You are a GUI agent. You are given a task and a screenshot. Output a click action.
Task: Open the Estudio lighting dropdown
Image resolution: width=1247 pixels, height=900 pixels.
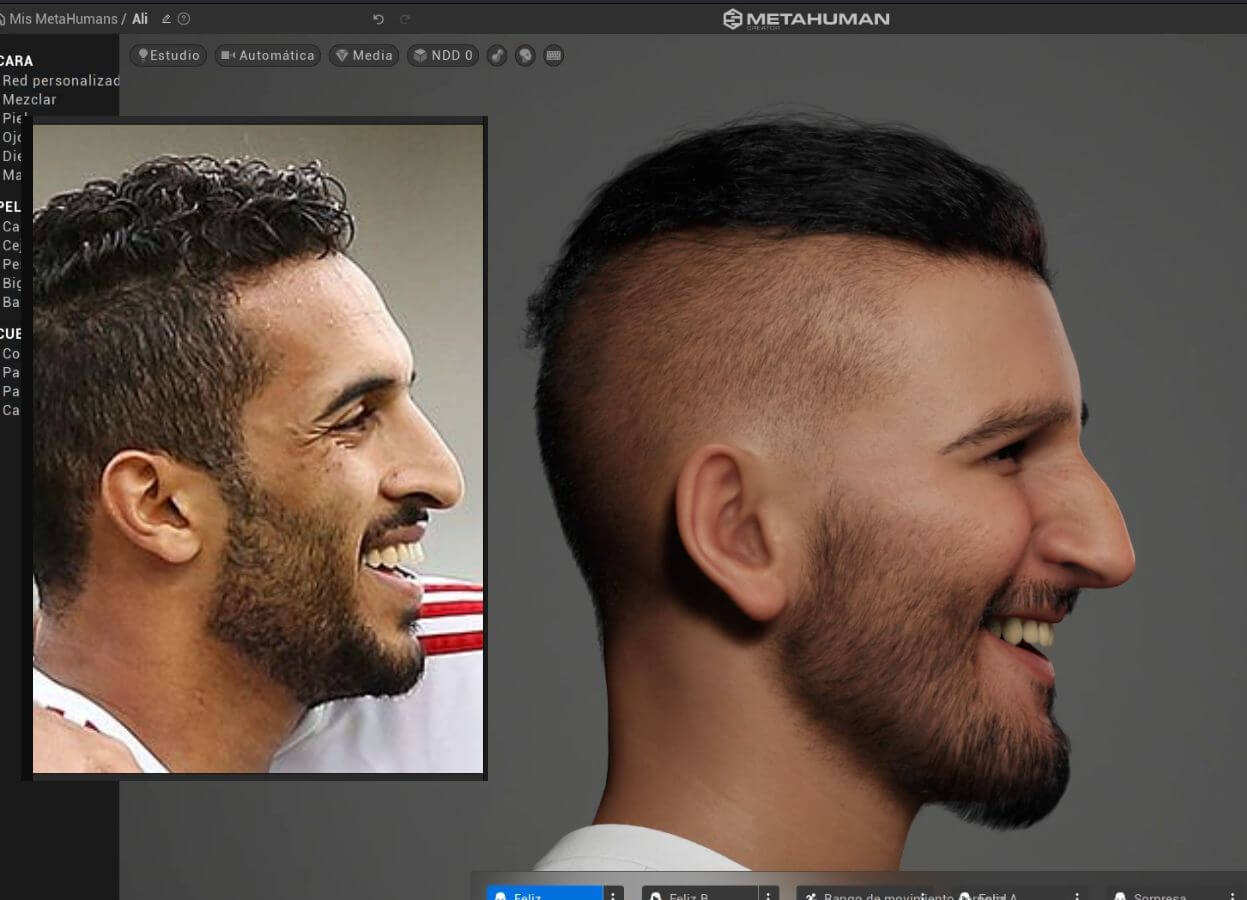click(x=169, y=56)
